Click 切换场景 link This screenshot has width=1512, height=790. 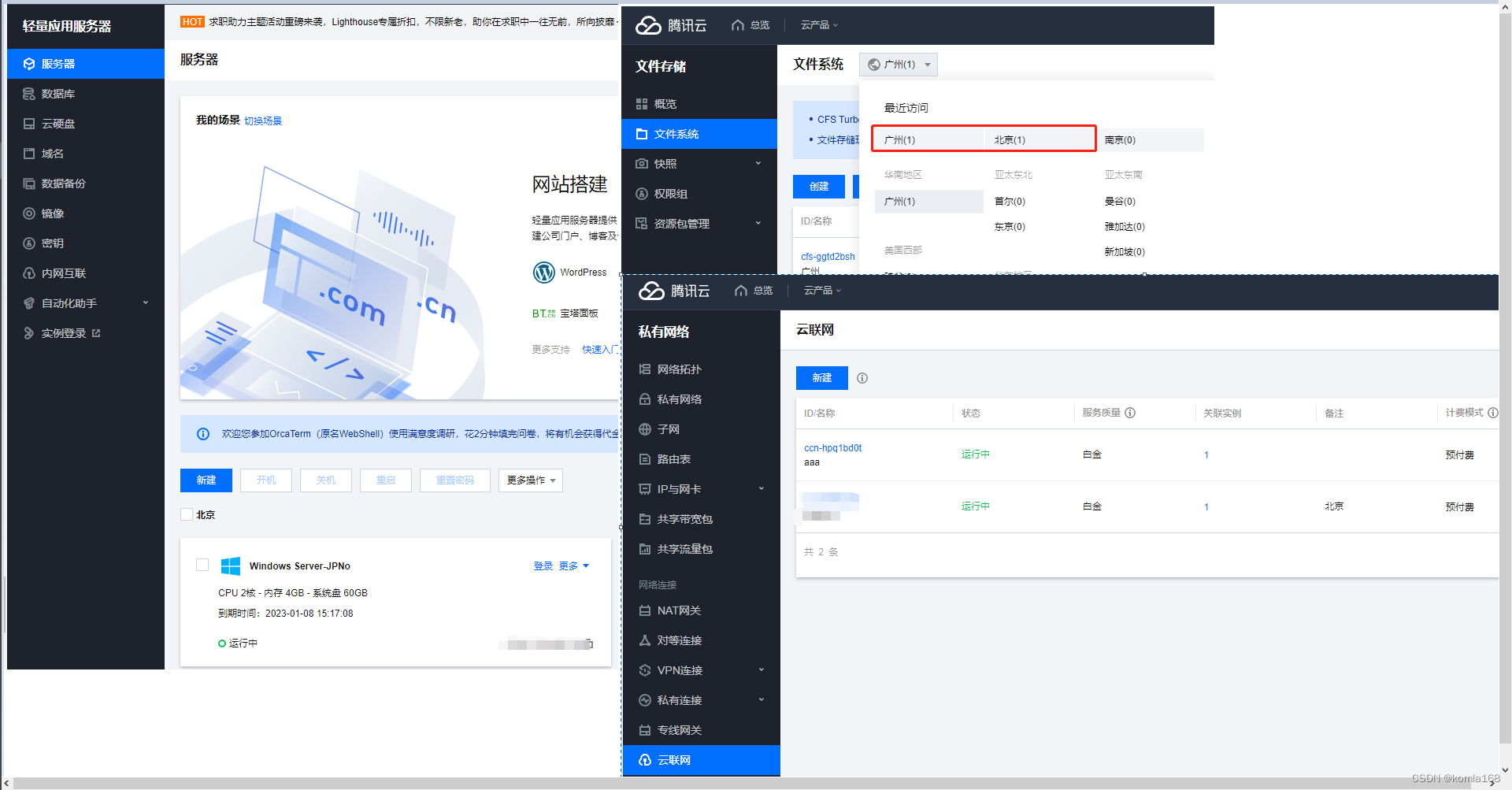pos(263,121)
